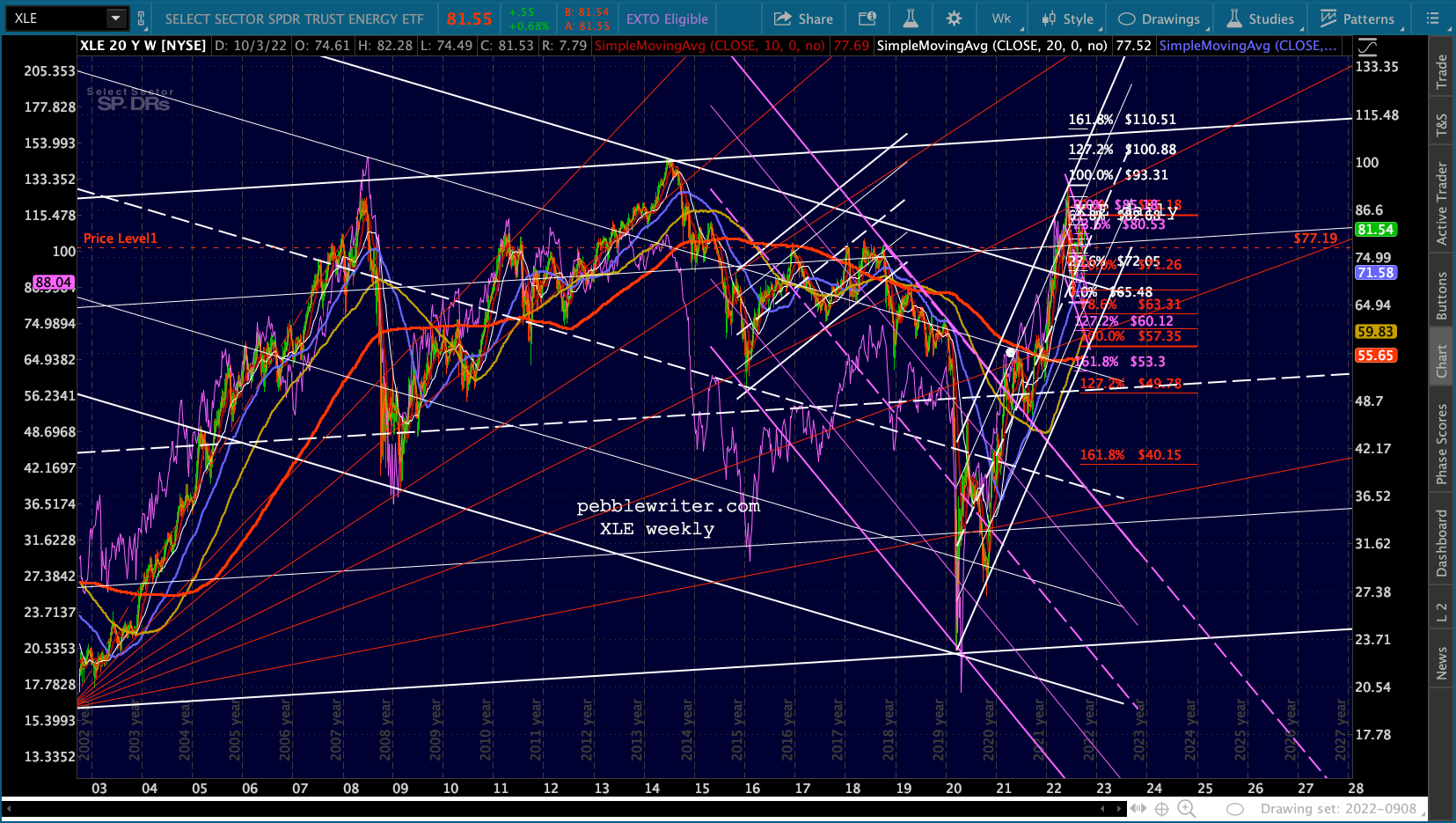Click the expand/compress time axis icon

click(x=1138, y=808)
